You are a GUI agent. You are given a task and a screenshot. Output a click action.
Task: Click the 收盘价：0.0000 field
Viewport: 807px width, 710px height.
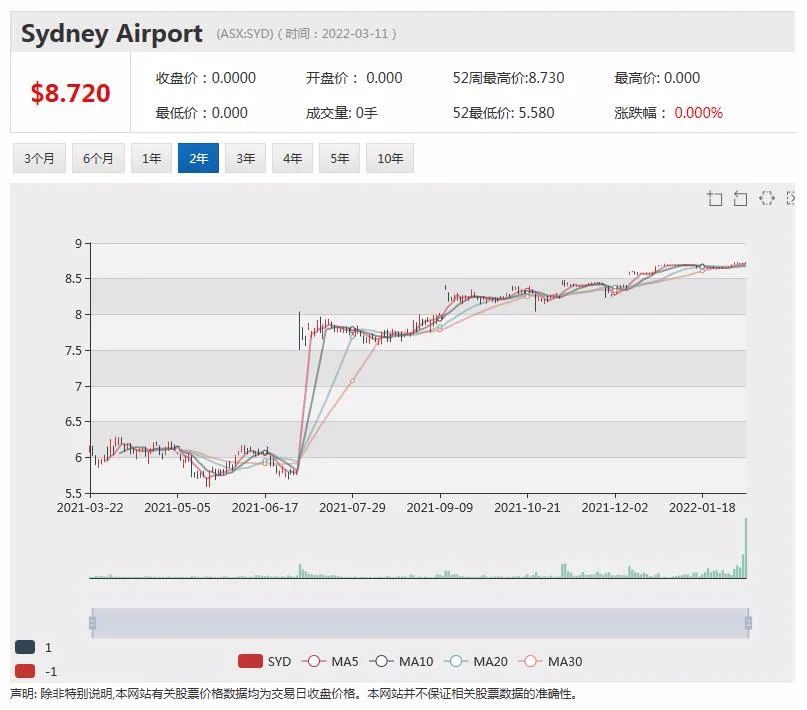206,78
